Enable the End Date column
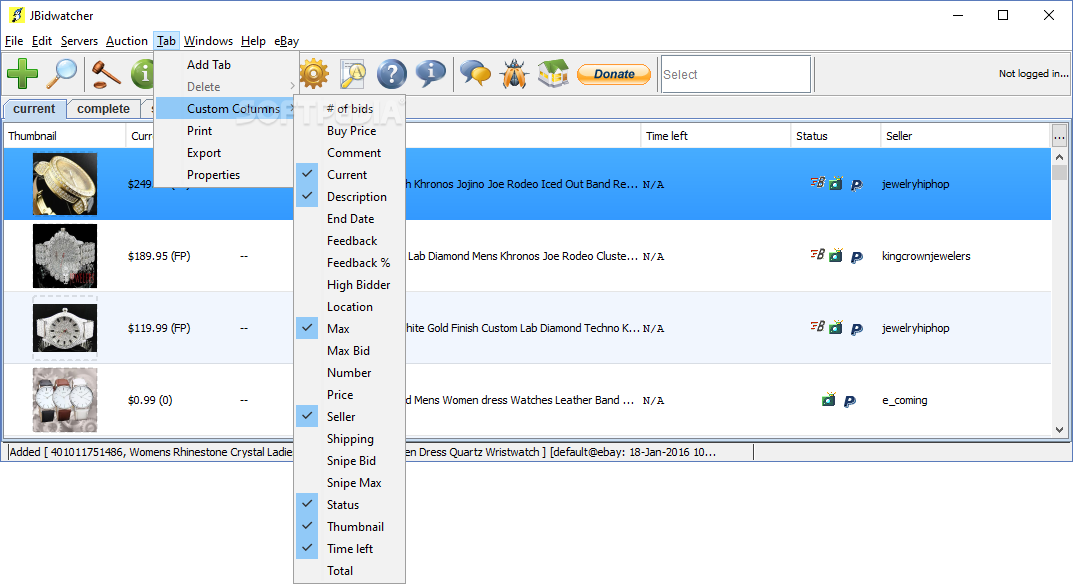Viewport: 1073px width, 584px height. point(350,218)
